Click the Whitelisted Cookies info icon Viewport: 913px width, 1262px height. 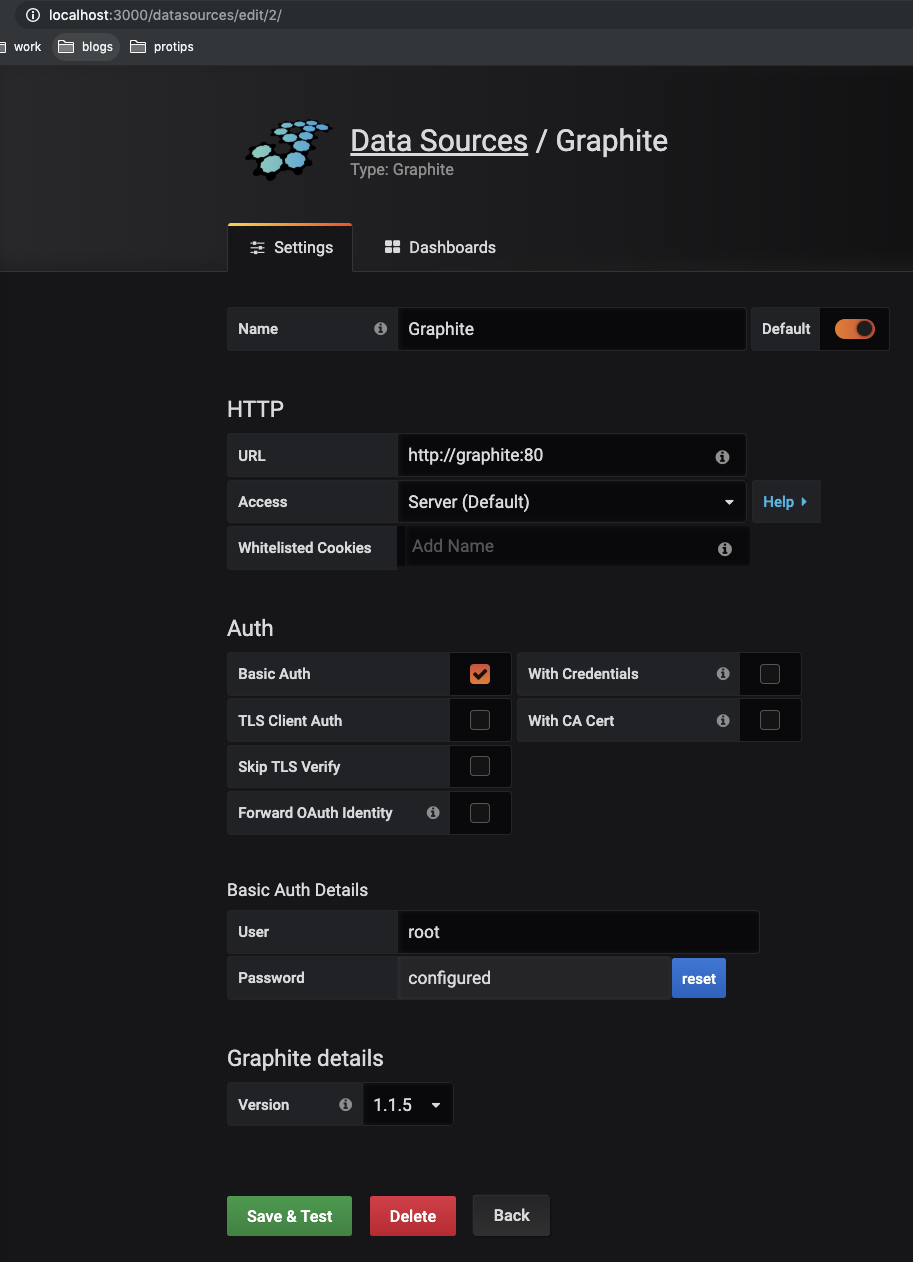pos(725,549)
